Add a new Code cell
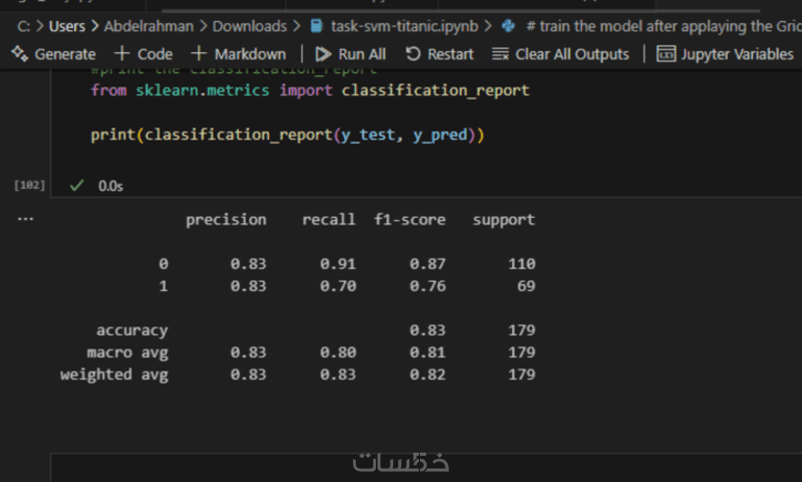Viewport: 802px width, 482px height. point(143,54)
